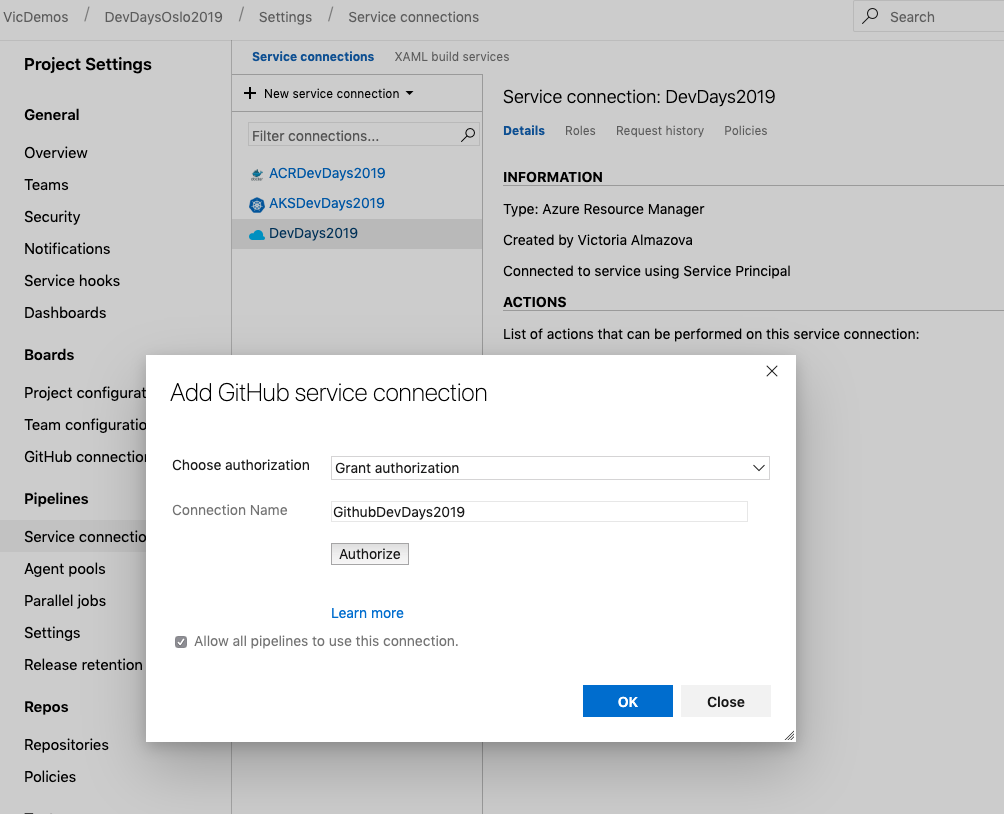The height and width of the screenshot is (814, 1004).
Task: Click the Connection Name input field
Action: coord(538,511)
